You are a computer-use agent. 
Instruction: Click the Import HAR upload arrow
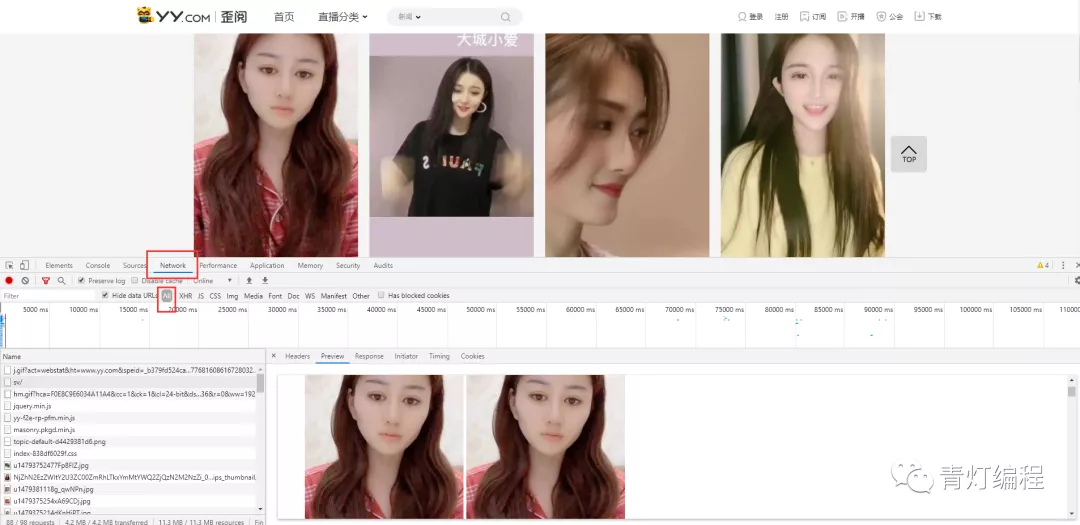249,280
